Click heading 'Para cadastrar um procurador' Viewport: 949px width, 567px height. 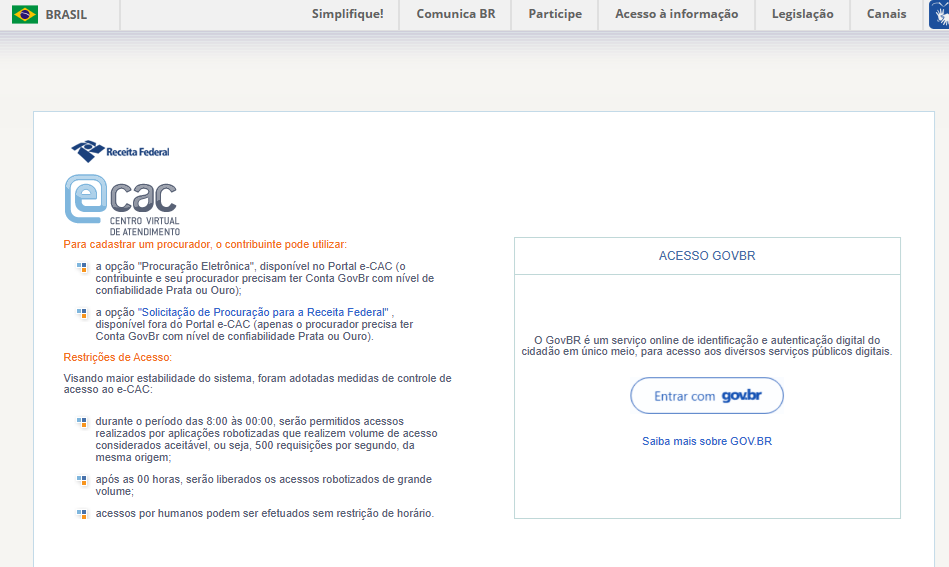pos(205,244)
